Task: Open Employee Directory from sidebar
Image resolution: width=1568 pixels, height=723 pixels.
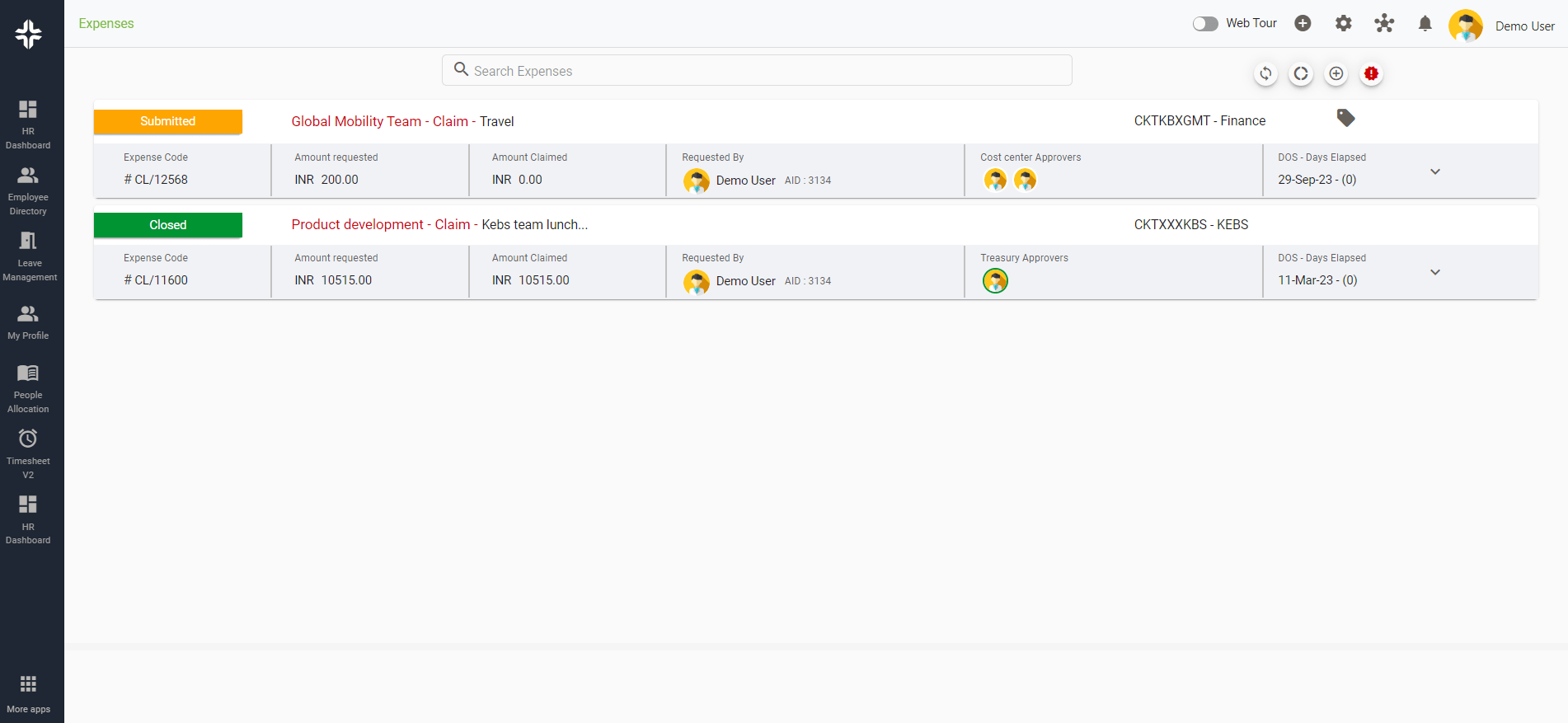Action: coord(28,190)
